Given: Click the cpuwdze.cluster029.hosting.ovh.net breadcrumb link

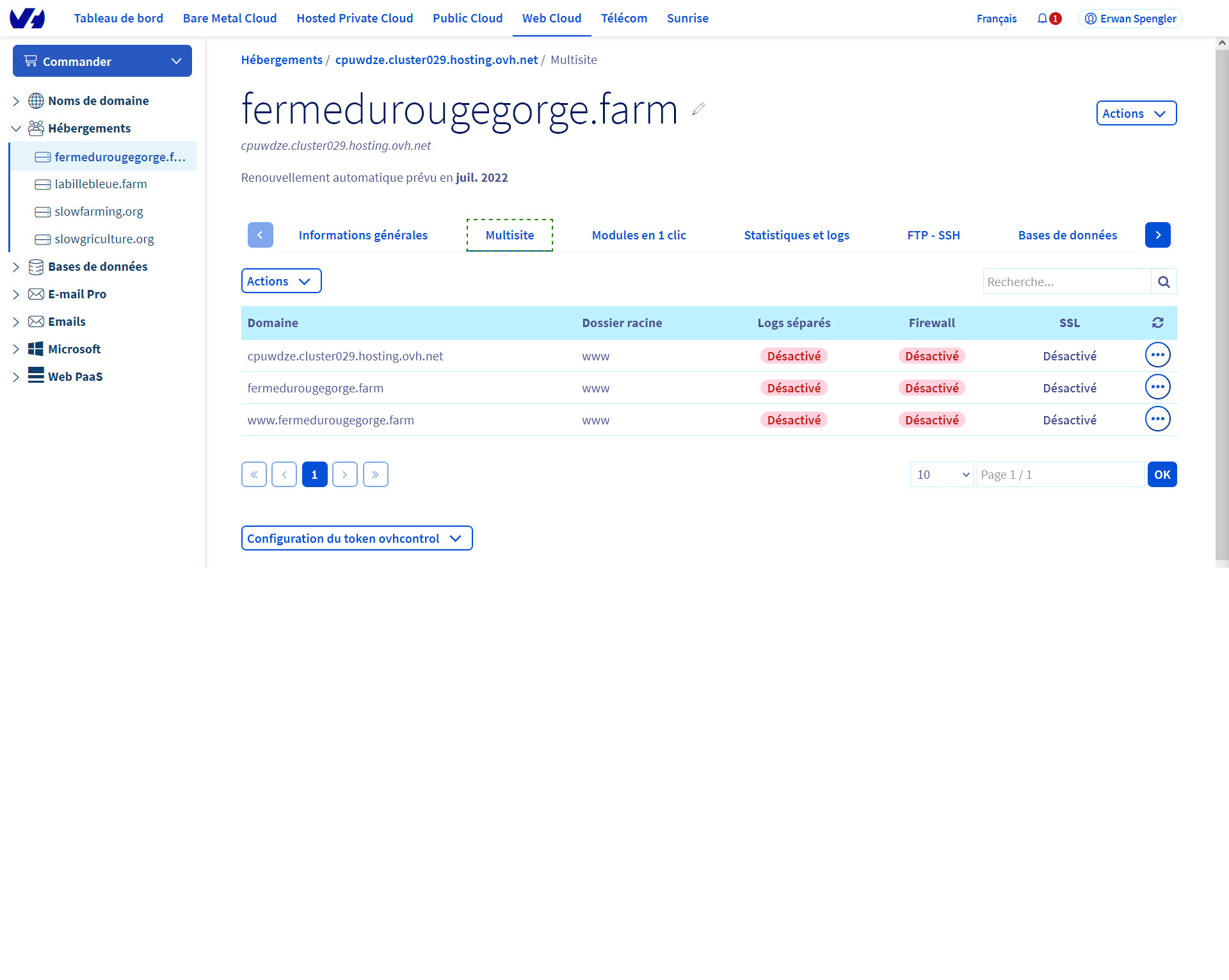Looking at the screenshot, I should [x=437, y=60].
